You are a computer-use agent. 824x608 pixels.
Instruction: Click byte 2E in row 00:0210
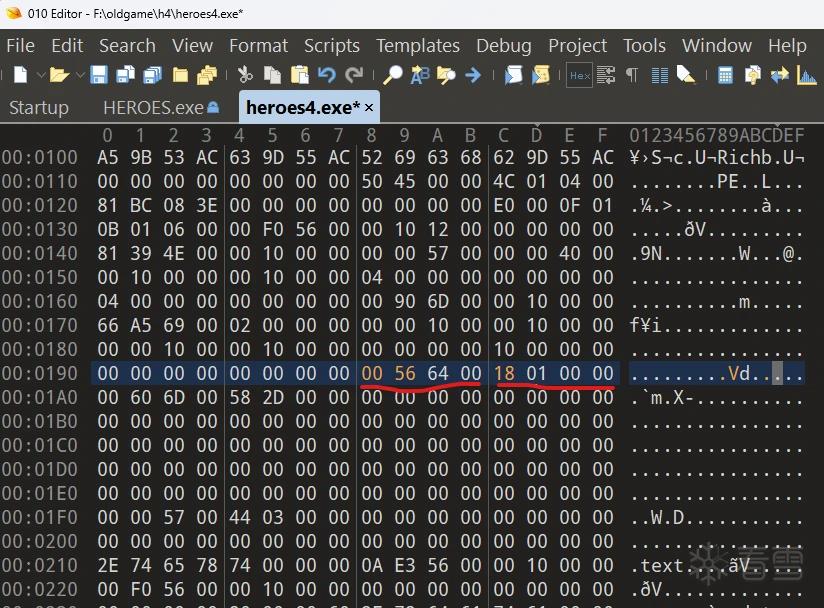pos(108,565)
